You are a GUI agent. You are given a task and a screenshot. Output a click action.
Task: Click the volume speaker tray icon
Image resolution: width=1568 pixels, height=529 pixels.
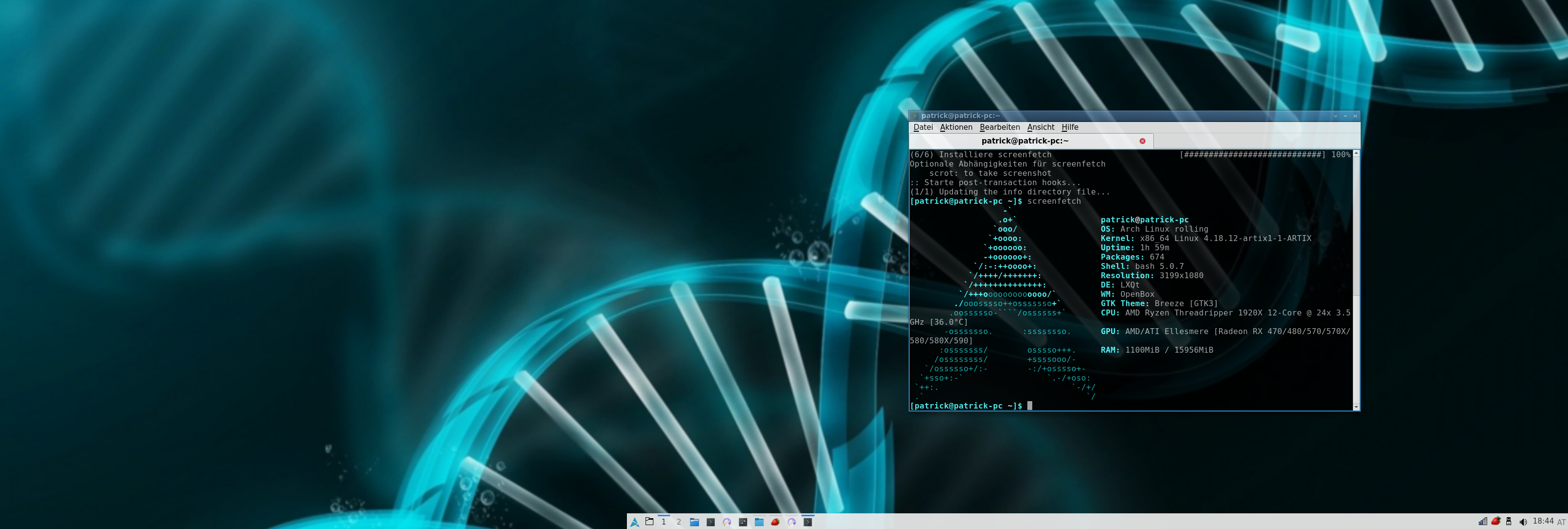click(1522, 522)
